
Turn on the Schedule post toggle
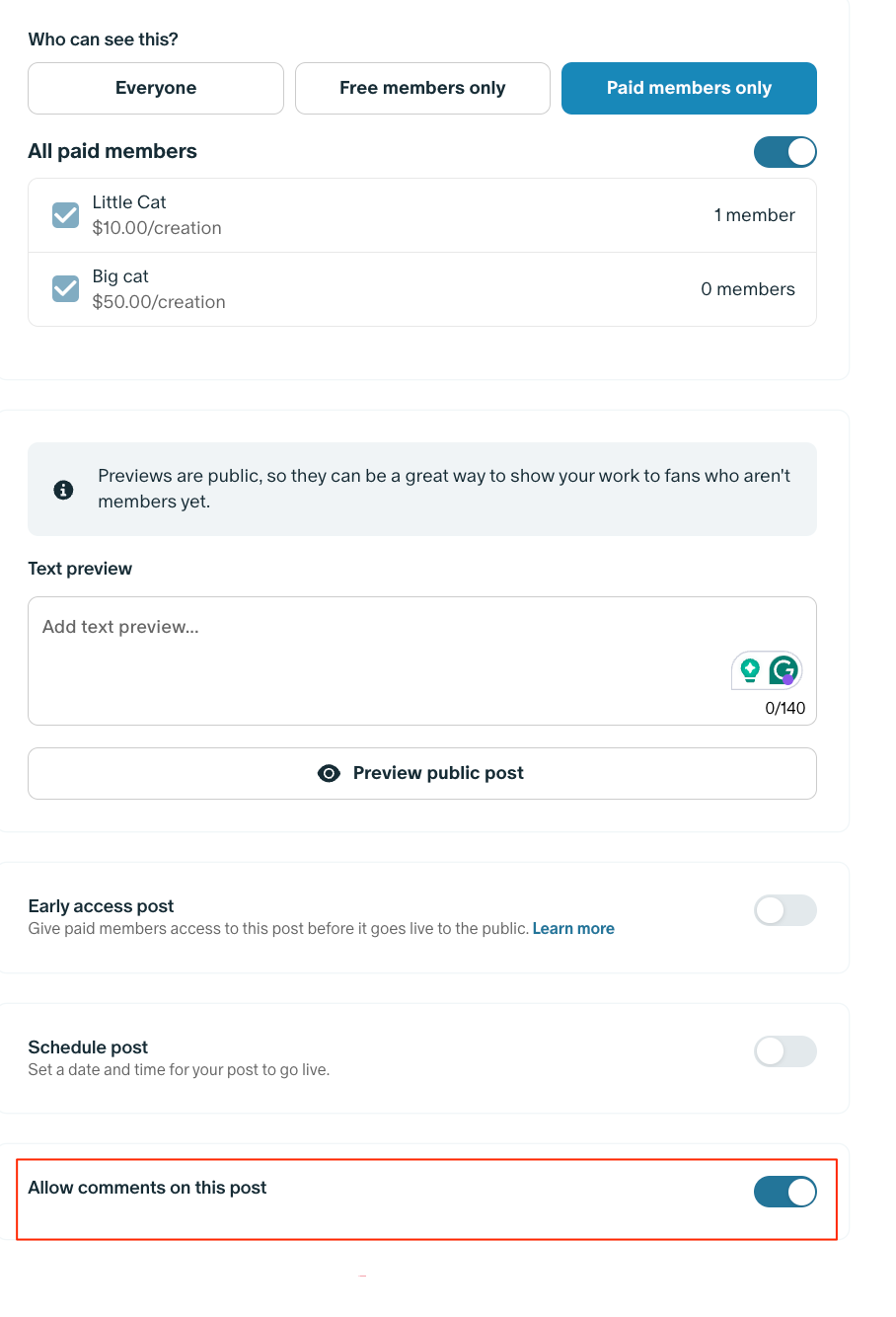785,1051
